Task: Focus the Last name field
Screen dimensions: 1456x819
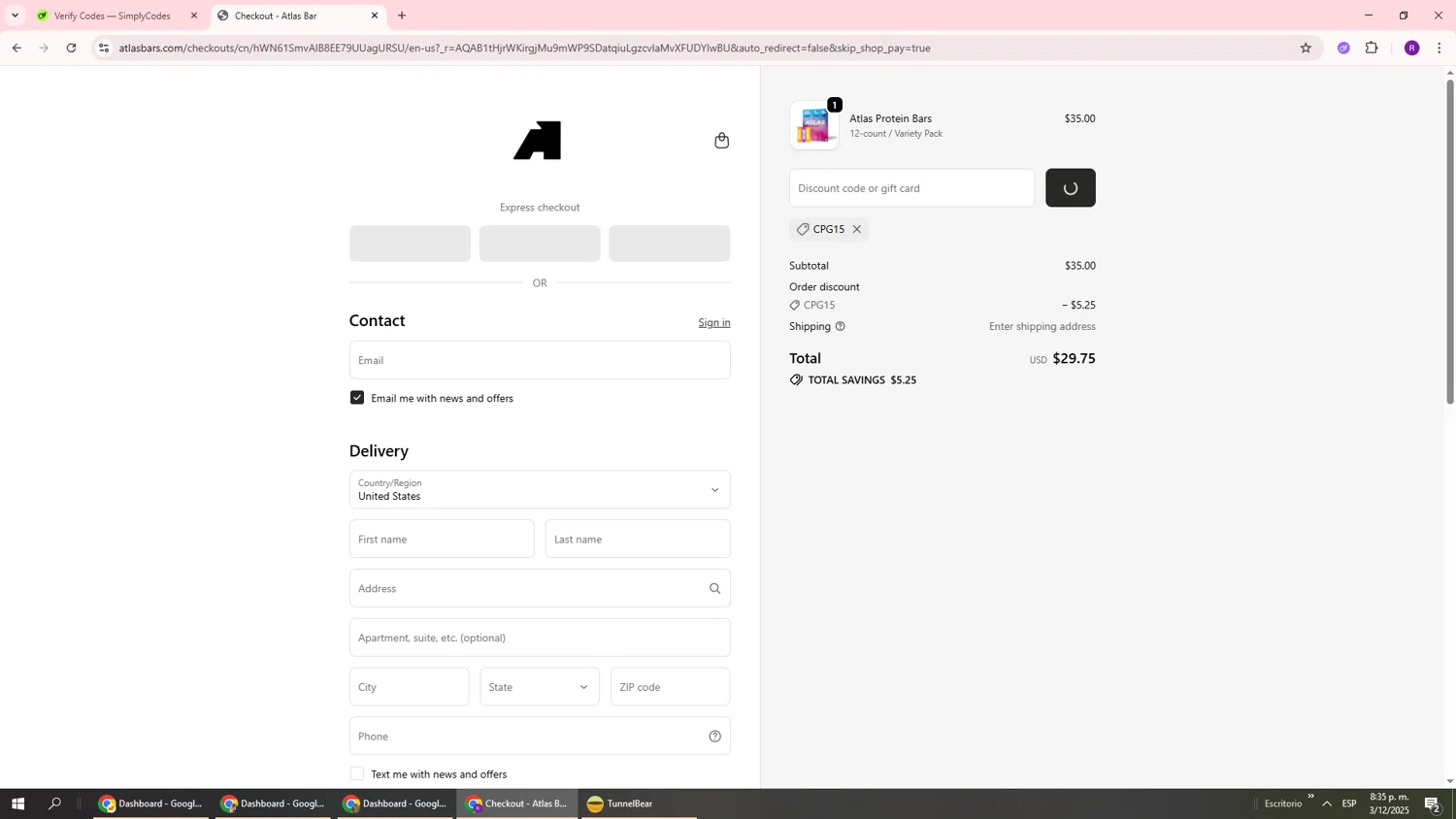Action: (638, 539)
